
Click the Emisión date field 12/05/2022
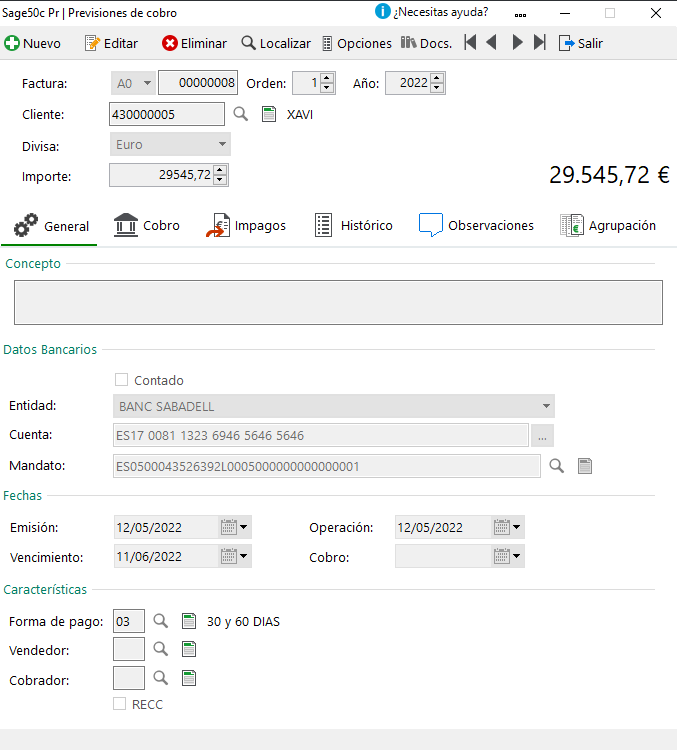coord(166,527)
